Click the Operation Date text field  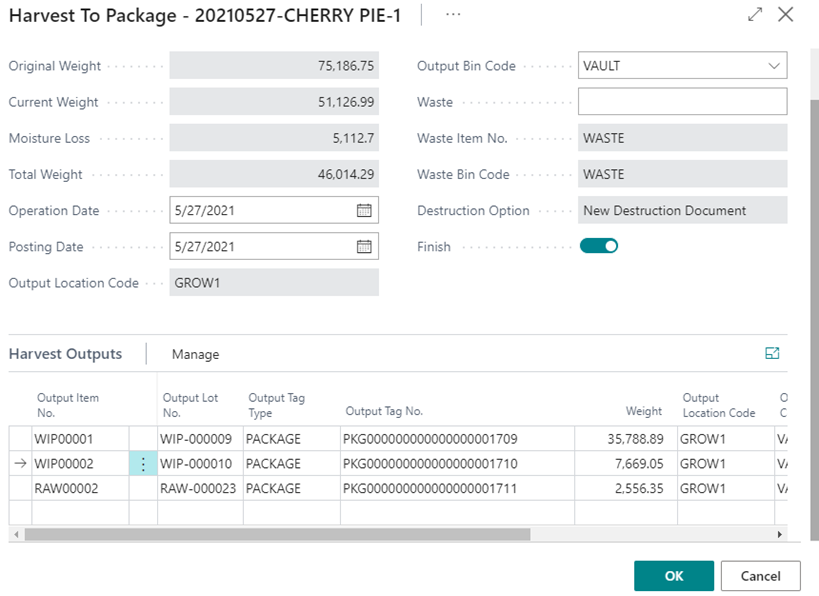pyautogui.click(x=260, y=211)
